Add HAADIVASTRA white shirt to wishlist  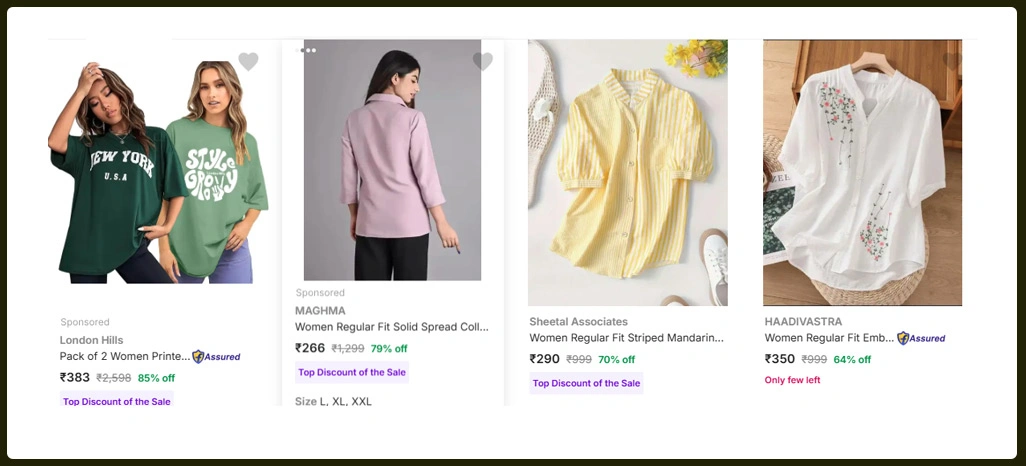pyautogui.click(x=952, y=62)
